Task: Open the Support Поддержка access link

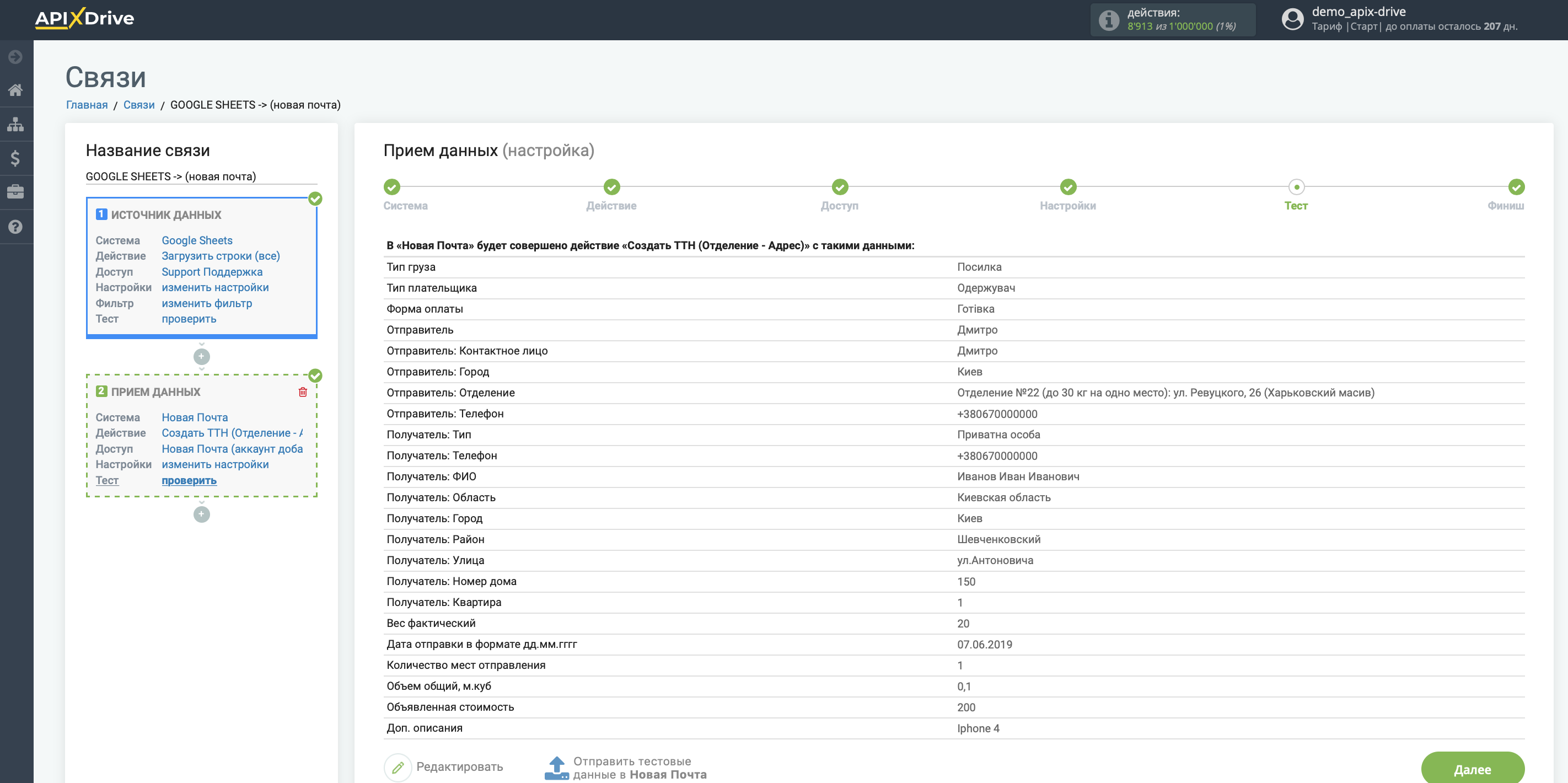Action: coord(212,271)
